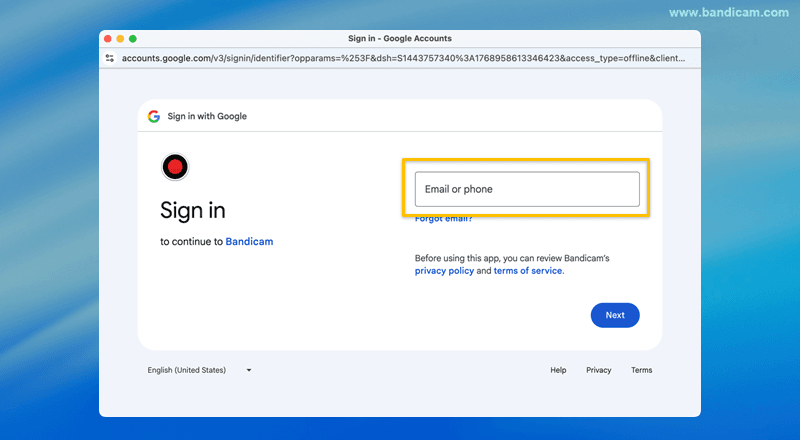The width and height of the screenshot is (800, 440).
Task: Focus the Email or phone field
Action: point(526,189)
